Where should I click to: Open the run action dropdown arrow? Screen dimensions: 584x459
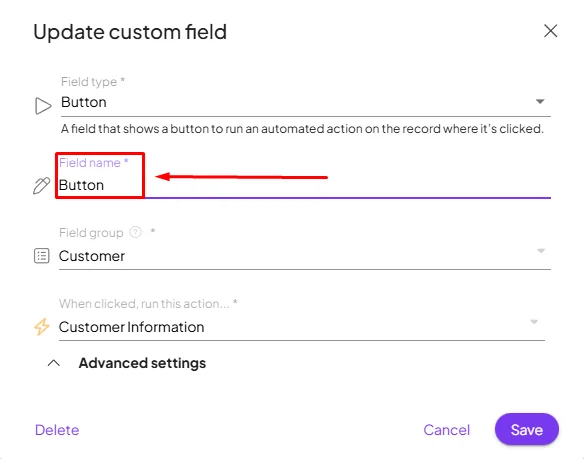[x=534, y=322]
